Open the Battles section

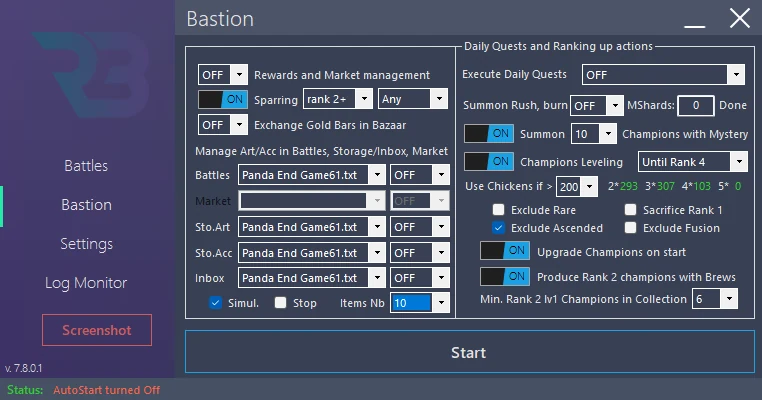(86, 166)
